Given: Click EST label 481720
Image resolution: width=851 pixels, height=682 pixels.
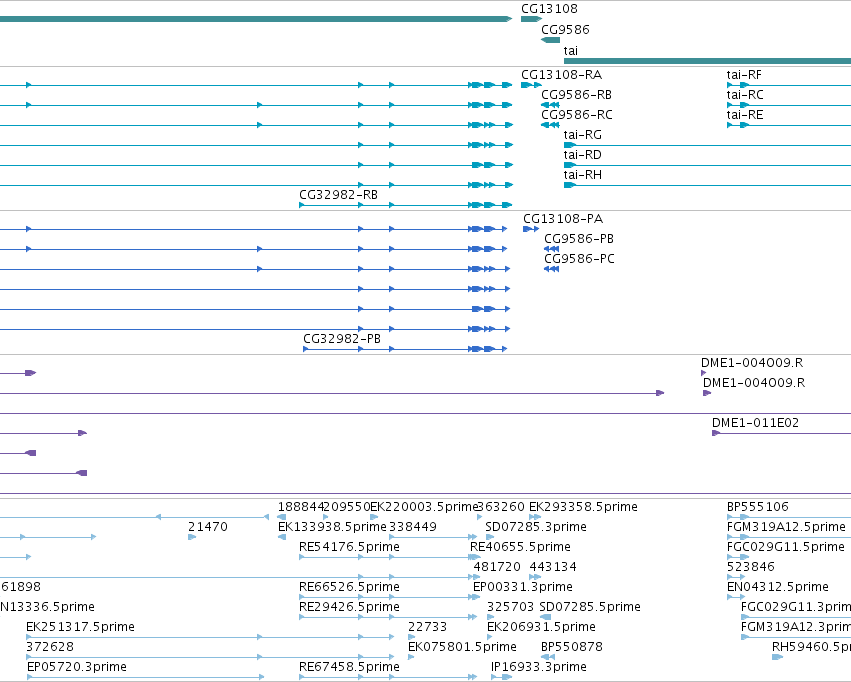Looking at the screenshot, I should click(497, 568).
